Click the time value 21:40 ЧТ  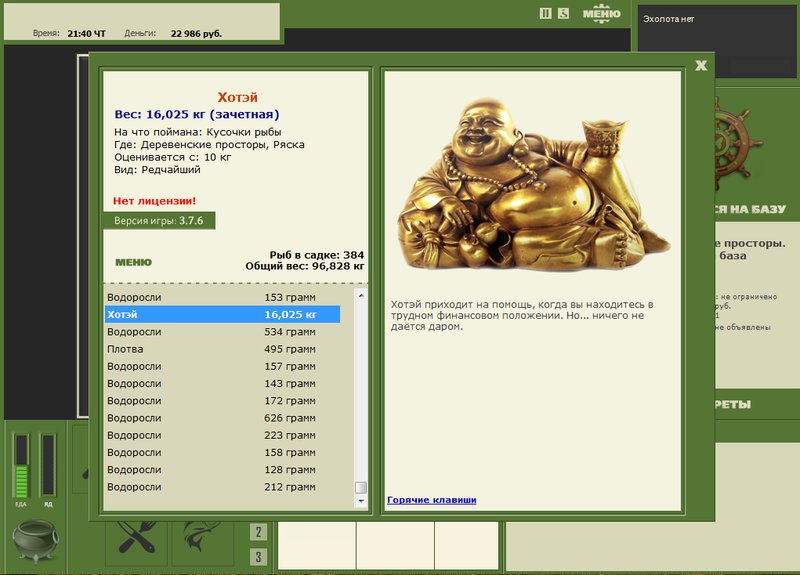point(87,34)
